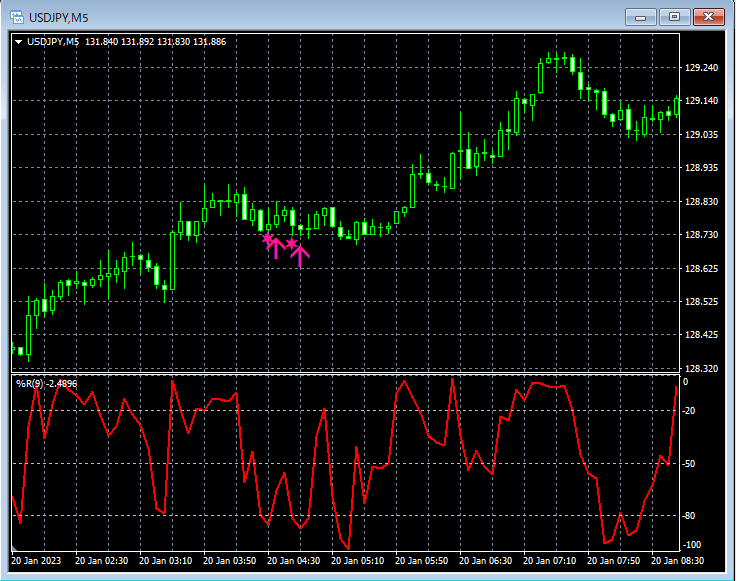Image resolution: width=737 pixels, height=581 pixels.
Task: Click the 20 Jan 04:30 time label
Action: pyautogui.click(x=293, y=561)
